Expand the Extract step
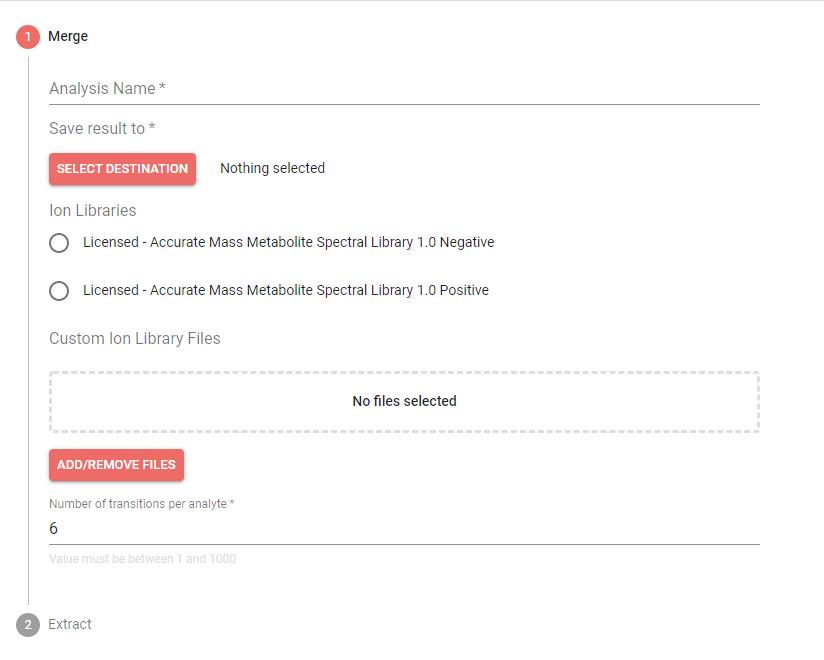The image size is (824, 660). (70, 625)
